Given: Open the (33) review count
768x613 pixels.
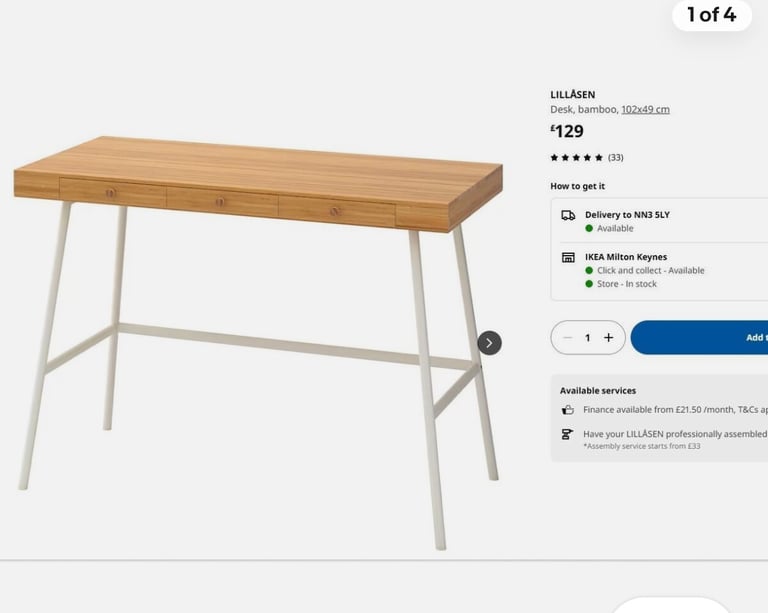Looking at the screenshot, I should pos(616,158).
